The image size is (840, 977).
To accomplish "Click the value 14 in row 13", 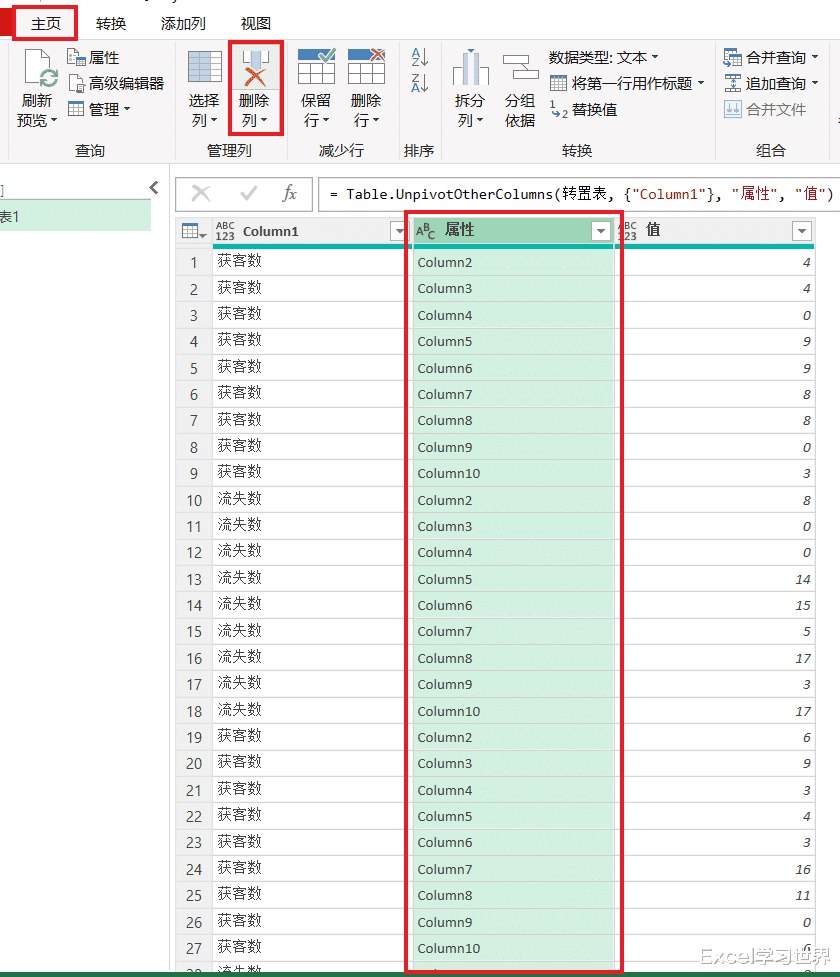I will (803, 579).
